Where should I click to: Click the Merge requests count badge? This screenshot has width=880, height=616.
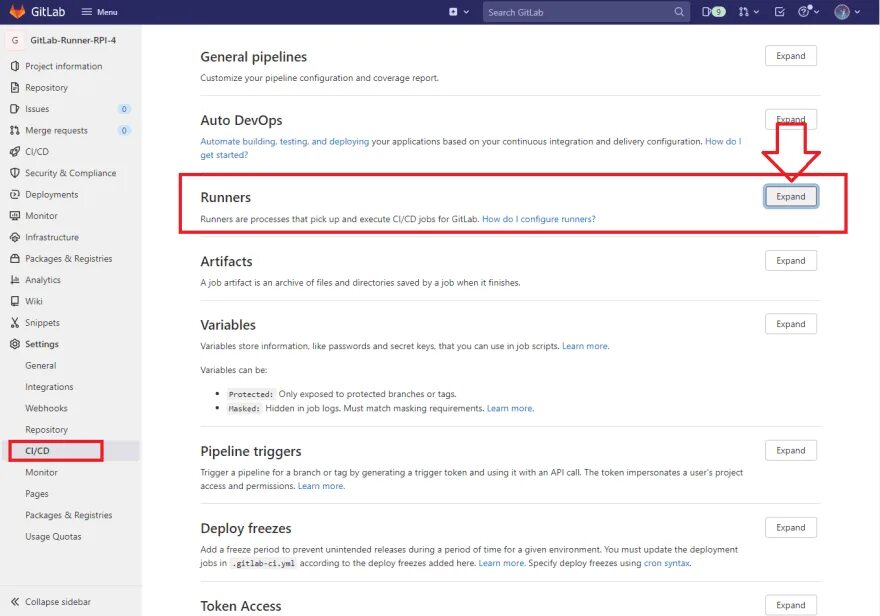click(124, 130)
